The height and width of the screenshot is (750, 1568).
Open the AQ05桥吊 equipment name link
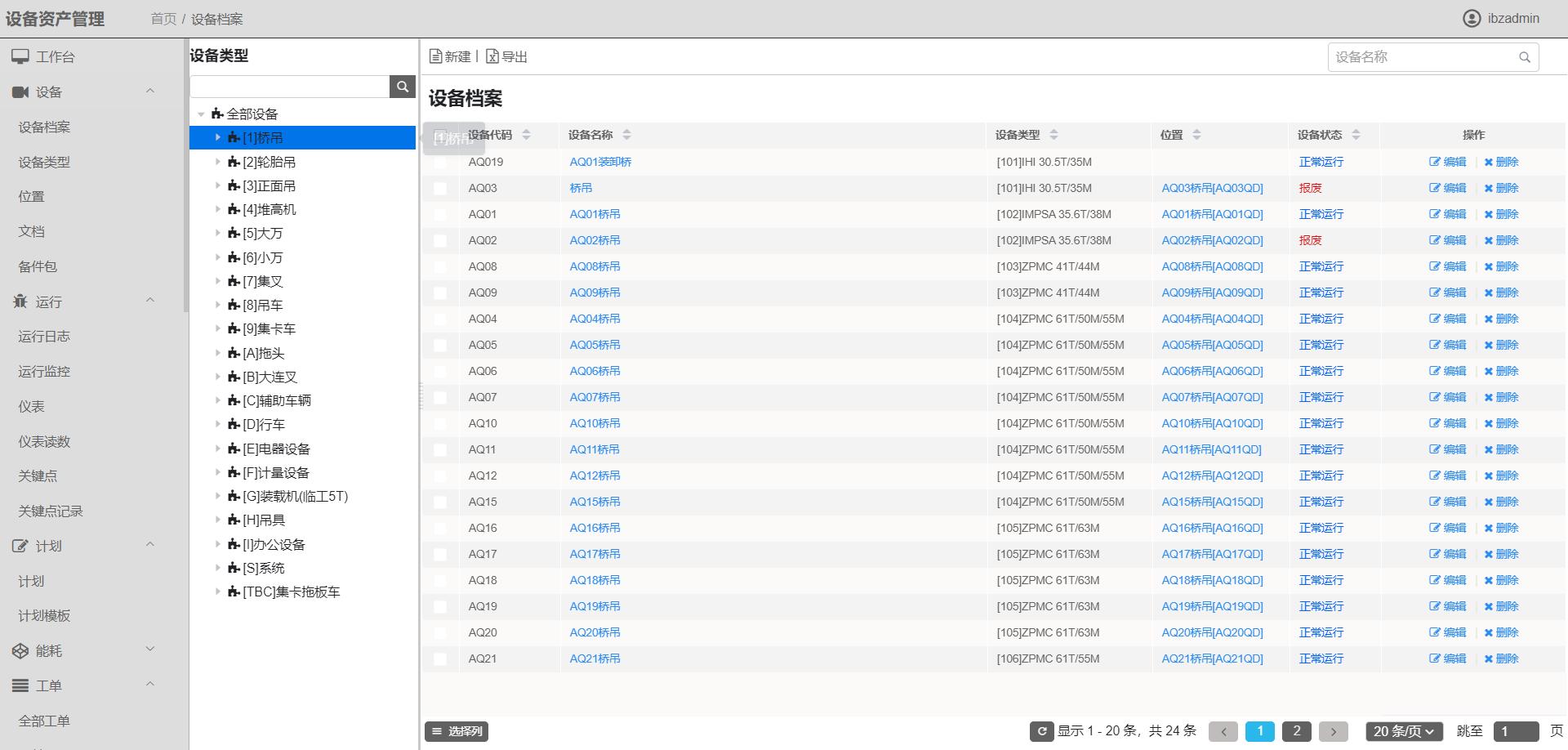(595, 345)
